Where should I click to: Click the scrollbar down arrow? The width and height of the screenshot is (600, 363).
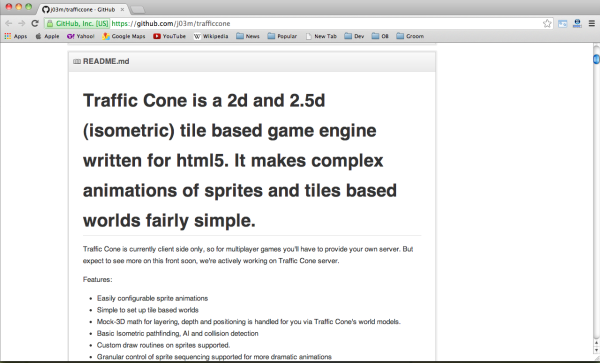[x=596, y=350]
